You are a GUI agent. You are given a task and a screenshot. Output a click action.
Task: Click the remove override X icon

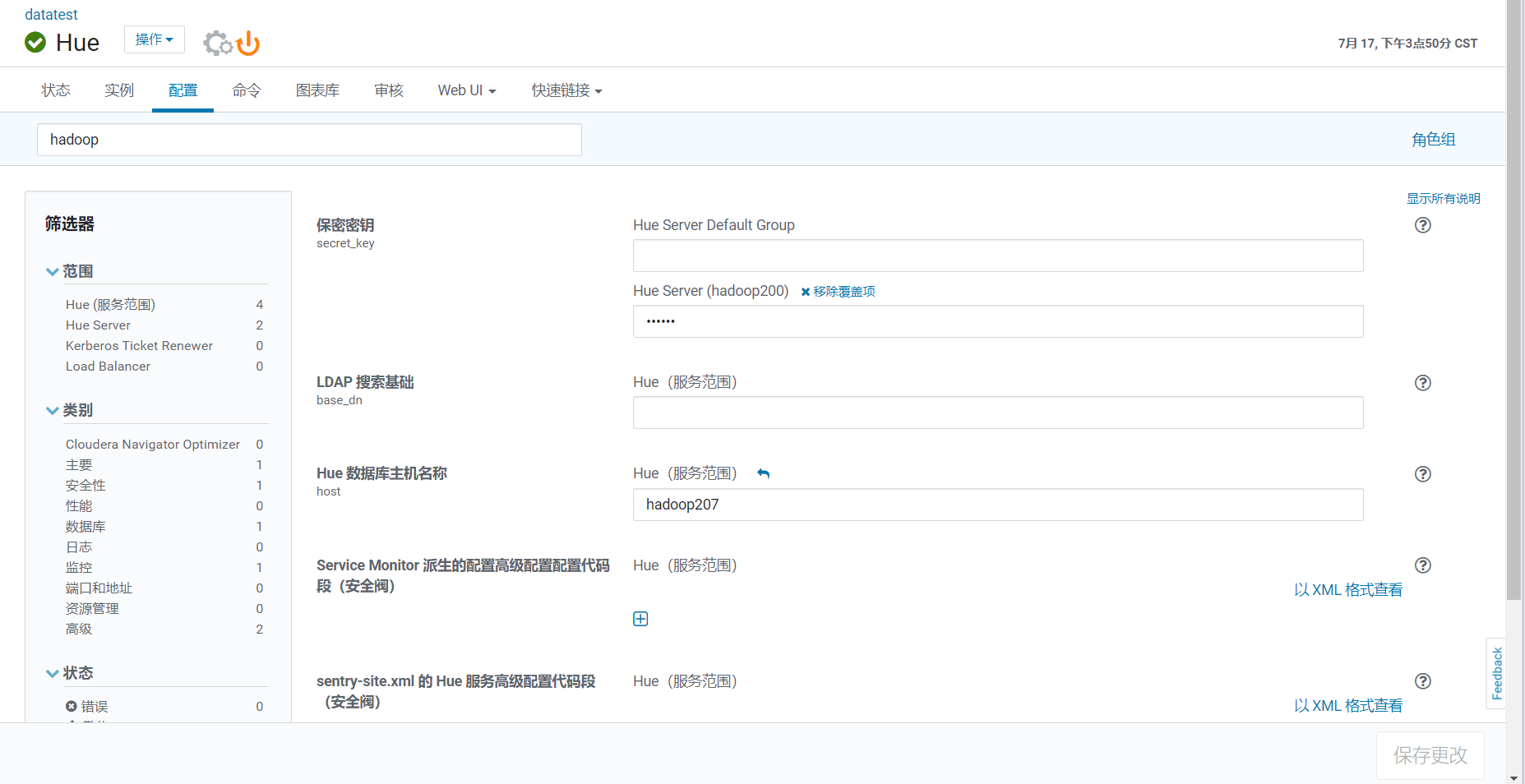pyautogui.click(x=806, y=292)
